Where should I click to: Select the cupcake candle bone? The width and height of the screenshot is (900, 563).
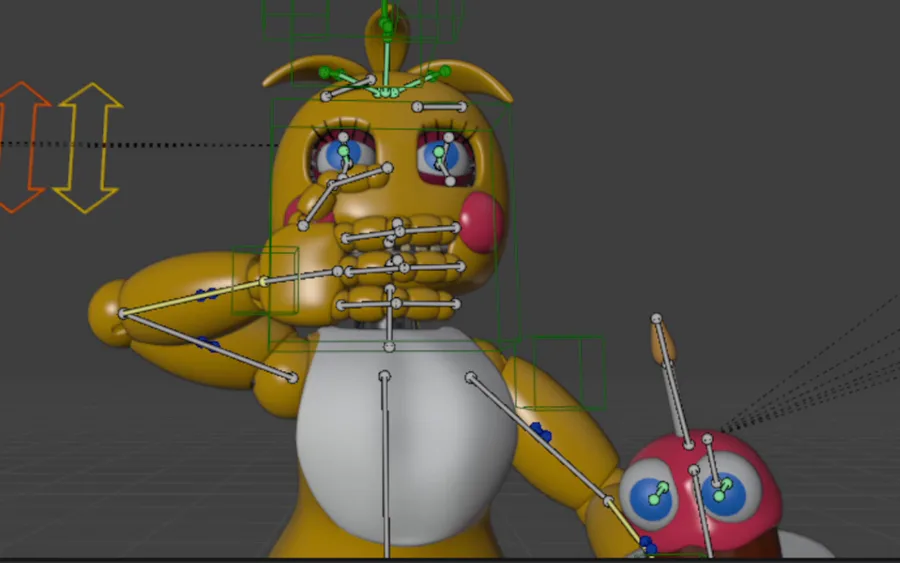pos(673,382)
